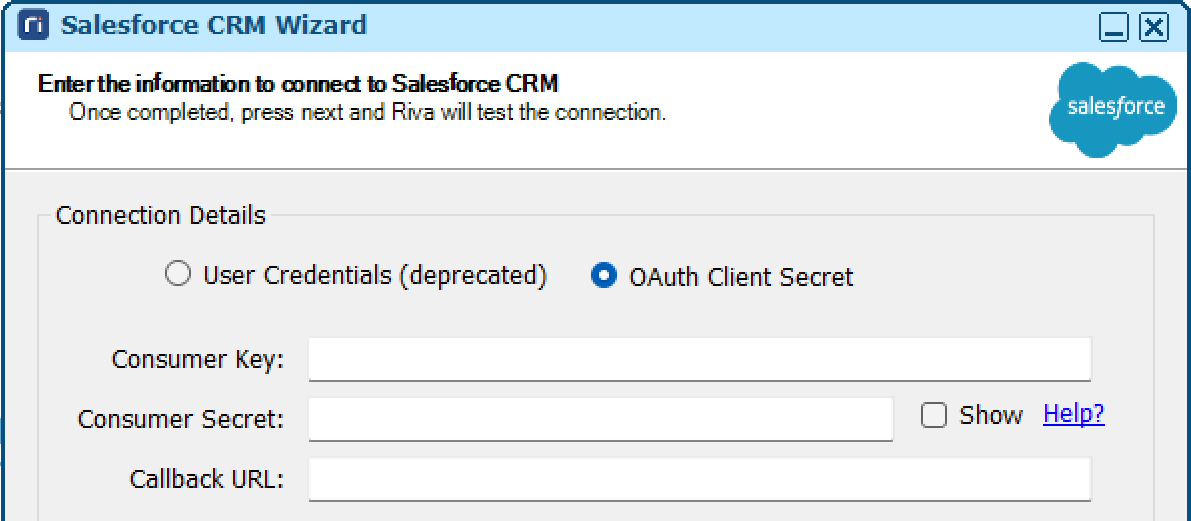
Task: Click the Salesforce CRM Wizard title text
Action: [x=213, y=27]
